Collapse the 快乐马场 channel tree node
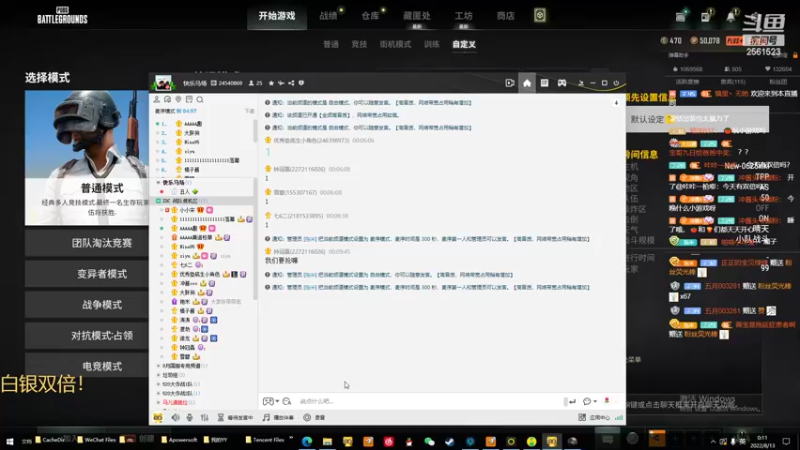 (158, 182)
